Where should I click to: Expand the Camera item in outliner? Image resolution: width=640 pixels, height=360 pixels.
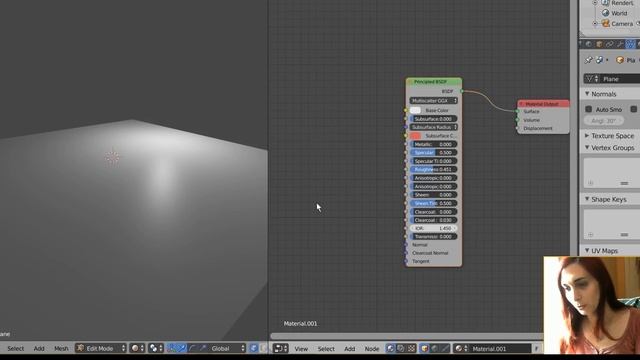[x=595, y=24]
